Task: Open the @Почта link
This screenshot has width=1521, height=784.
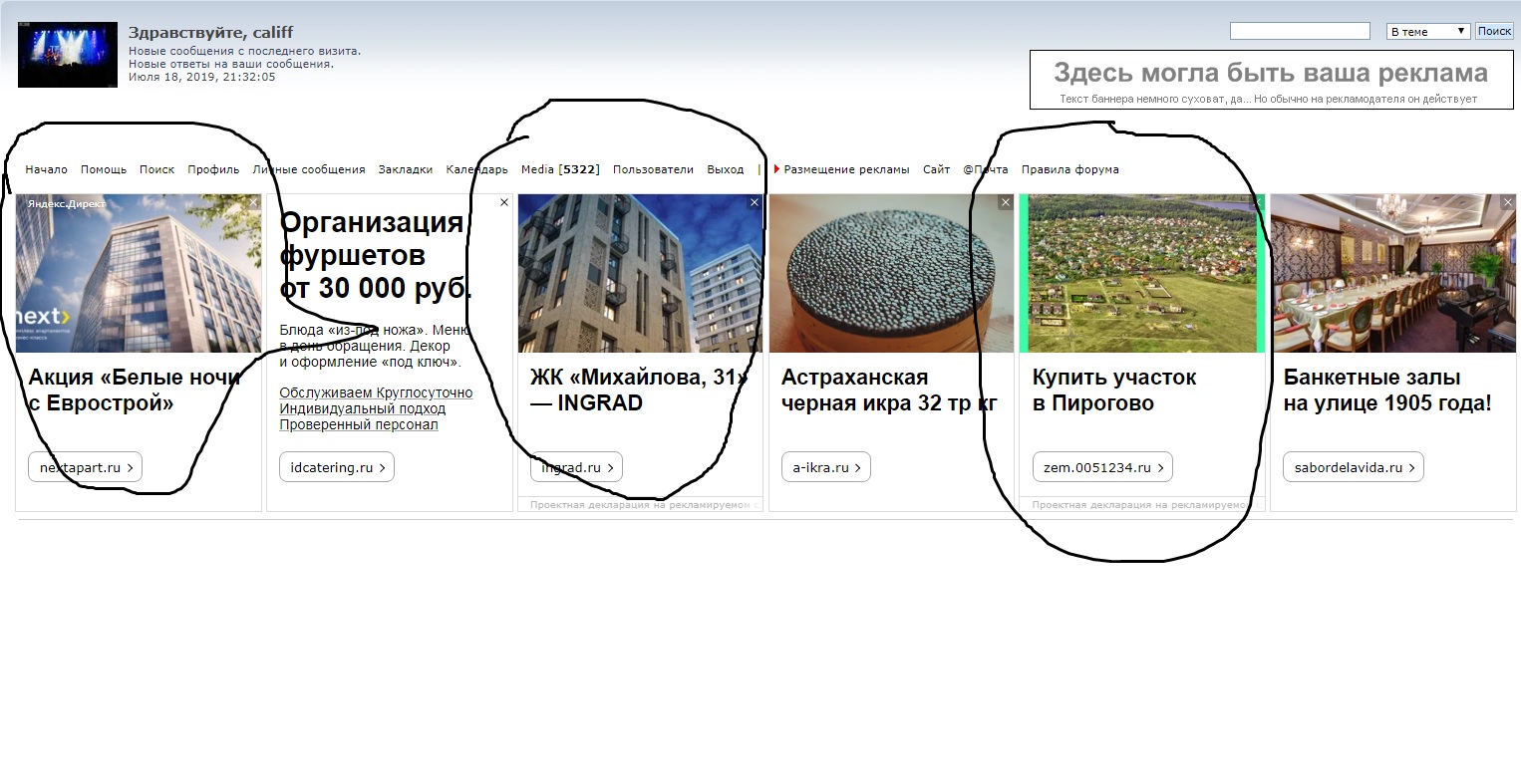Action: pos(986,169)
